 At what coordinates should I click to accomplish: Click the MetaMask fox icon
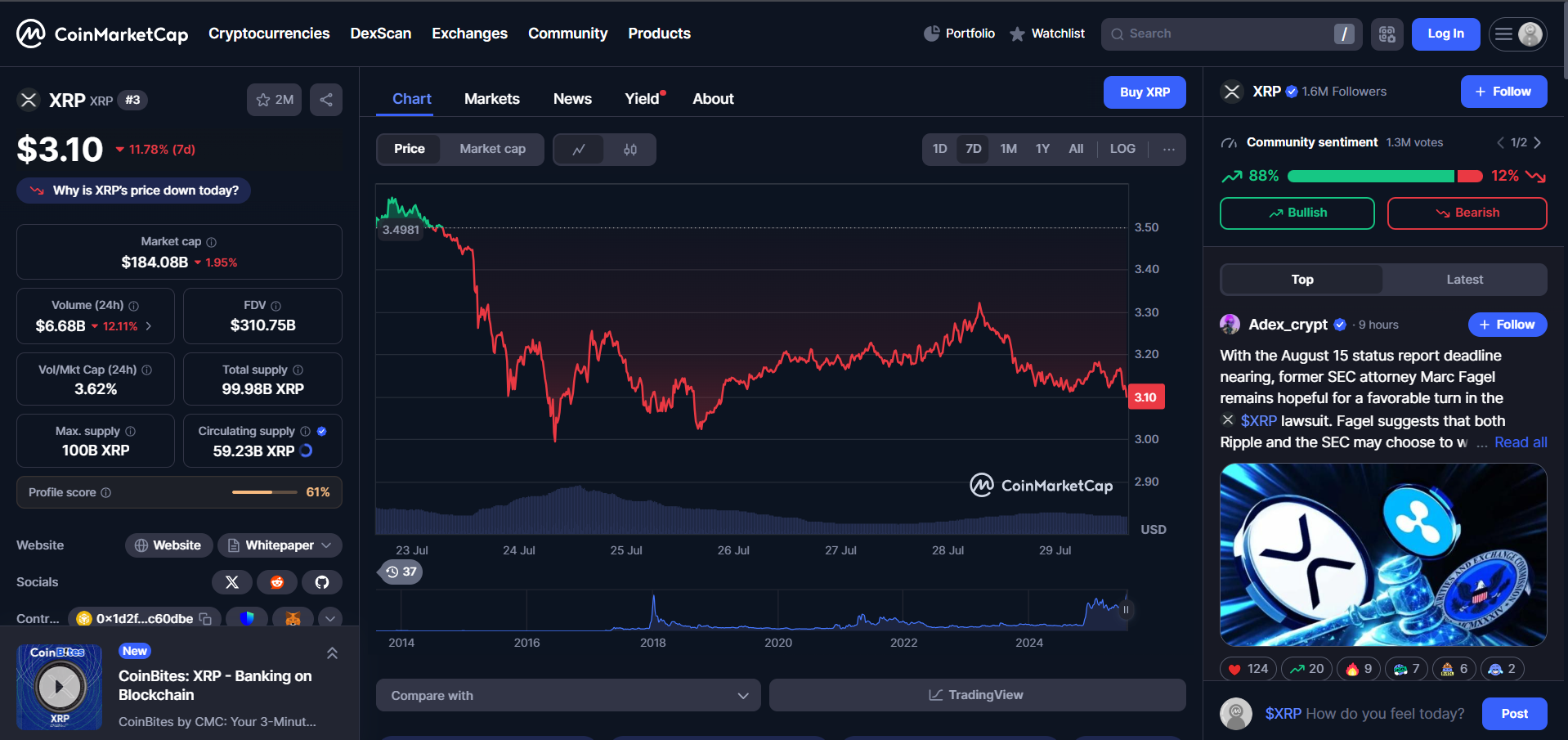pyautogui.click(x=293, y=618)
